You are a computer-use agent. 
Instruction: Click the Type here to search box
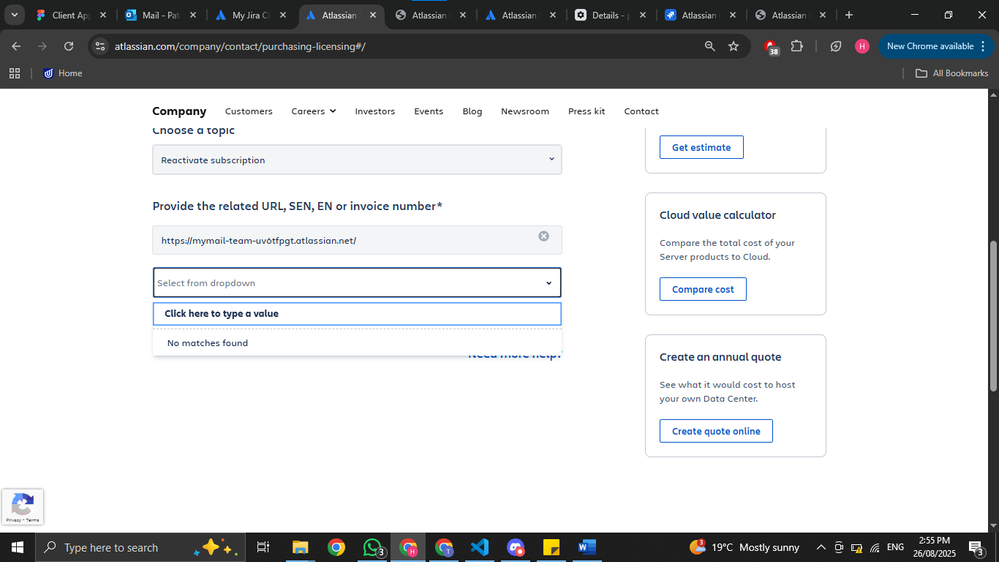coord(140,547)
